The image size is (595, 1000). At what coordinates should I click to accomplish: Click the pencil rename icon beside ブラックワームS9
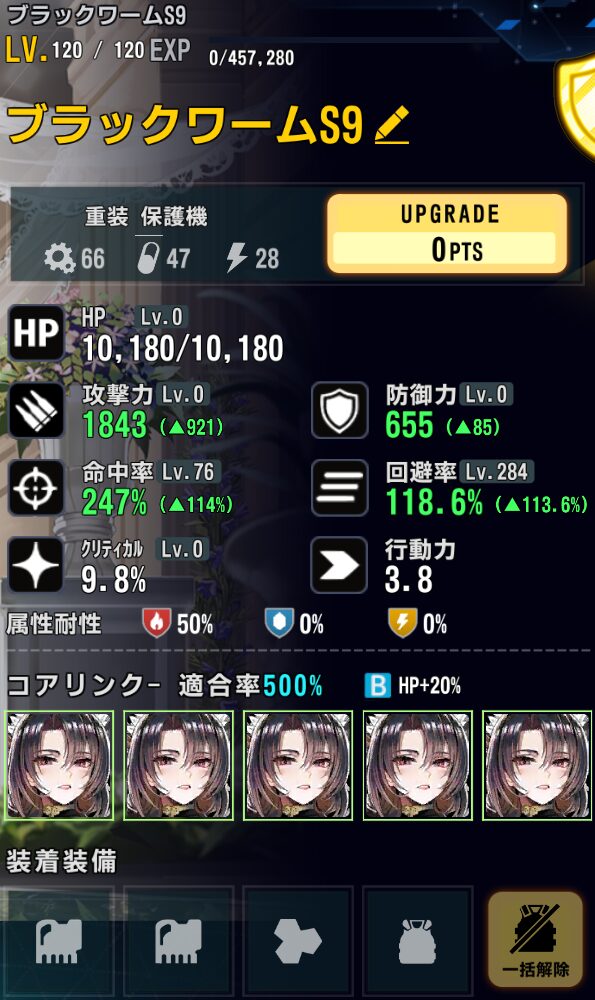click(x=392, y=125)
